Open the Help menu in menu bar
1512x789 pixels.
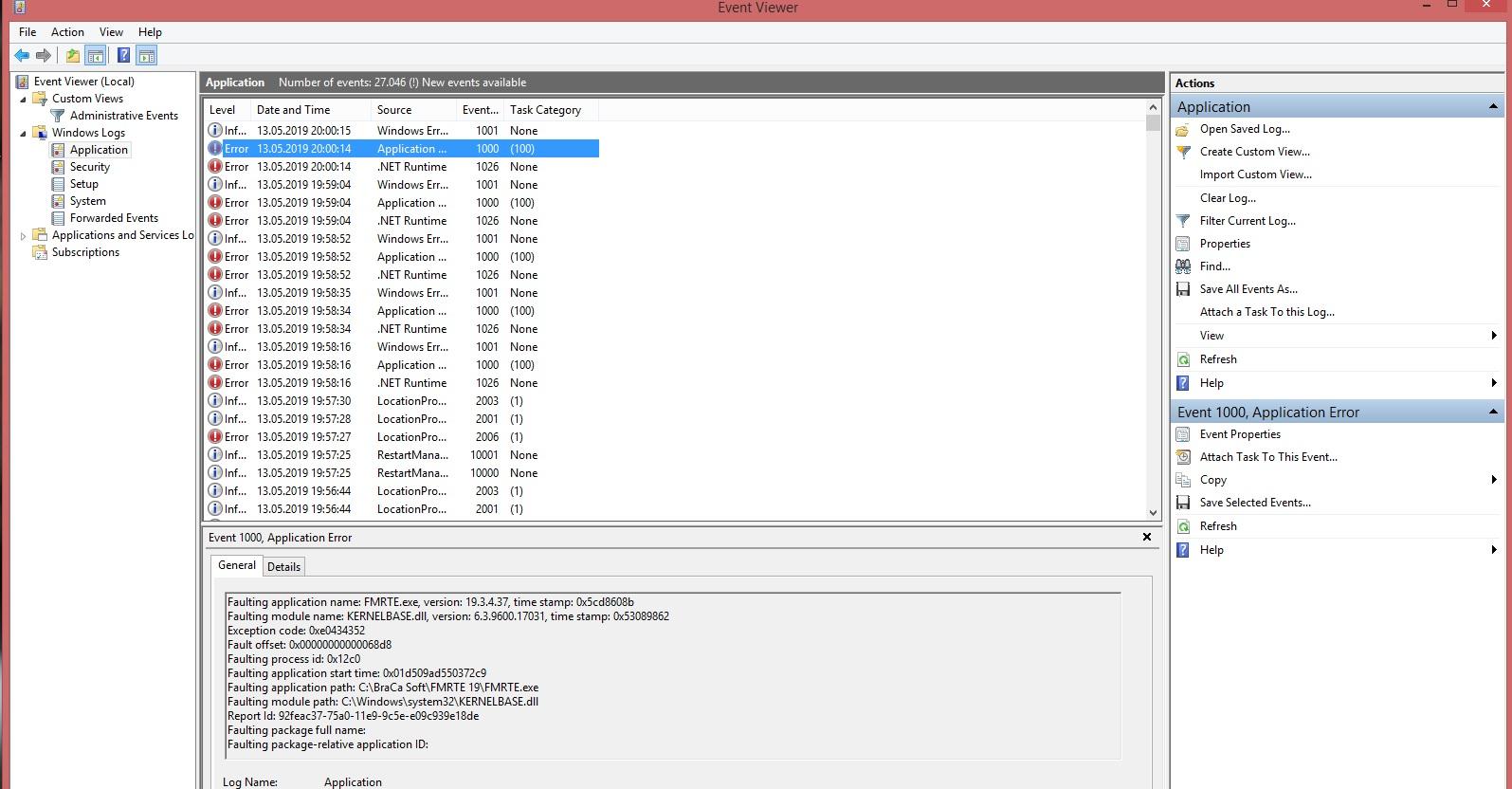pyautogui.click(x=150, y=31)
